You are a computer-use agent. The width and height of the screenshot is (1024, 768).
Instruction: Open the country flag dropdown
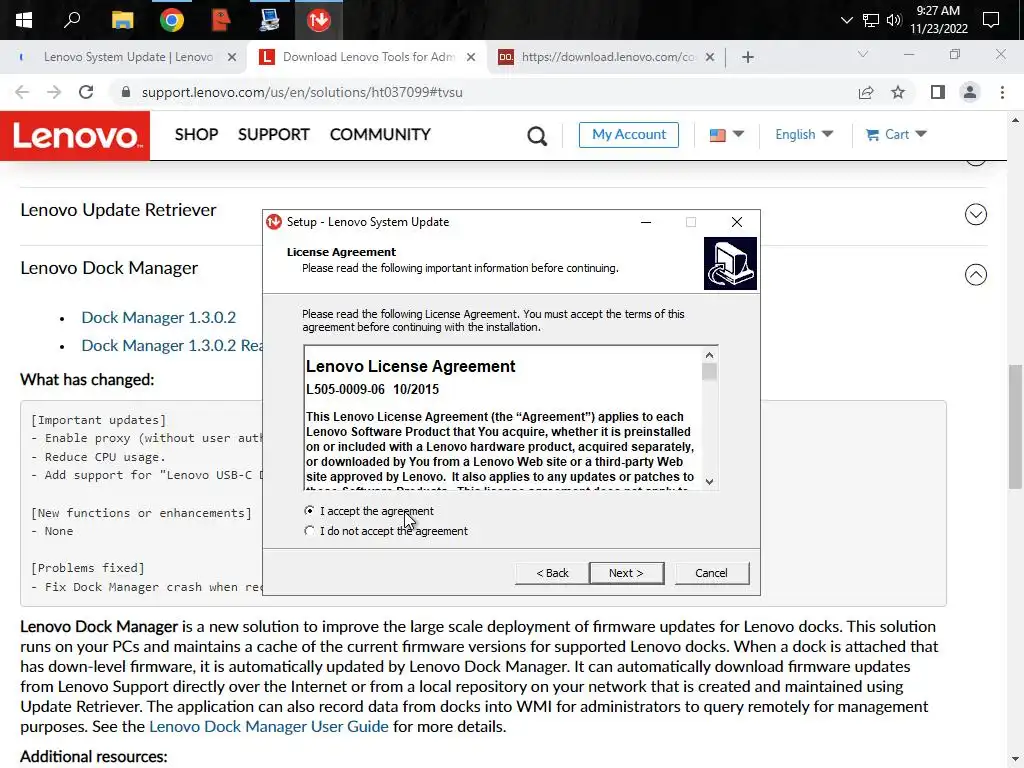pyautogui.click(x=726, y=135)
